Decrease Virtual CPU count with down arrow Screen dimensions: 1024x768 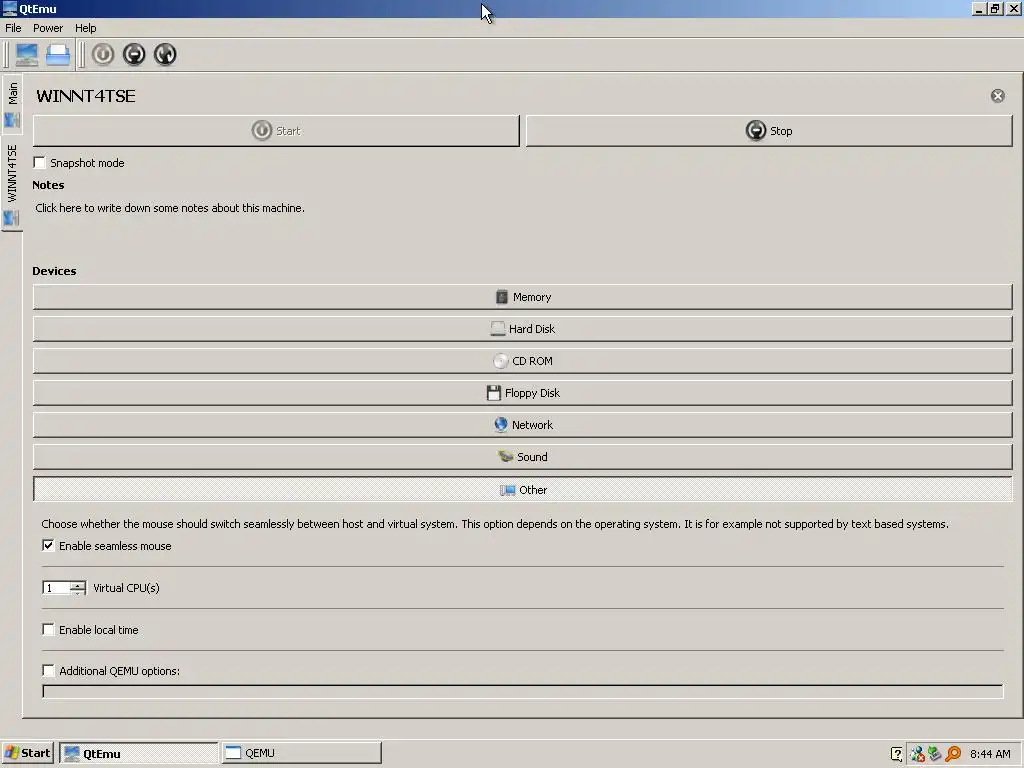click(78, 592)
